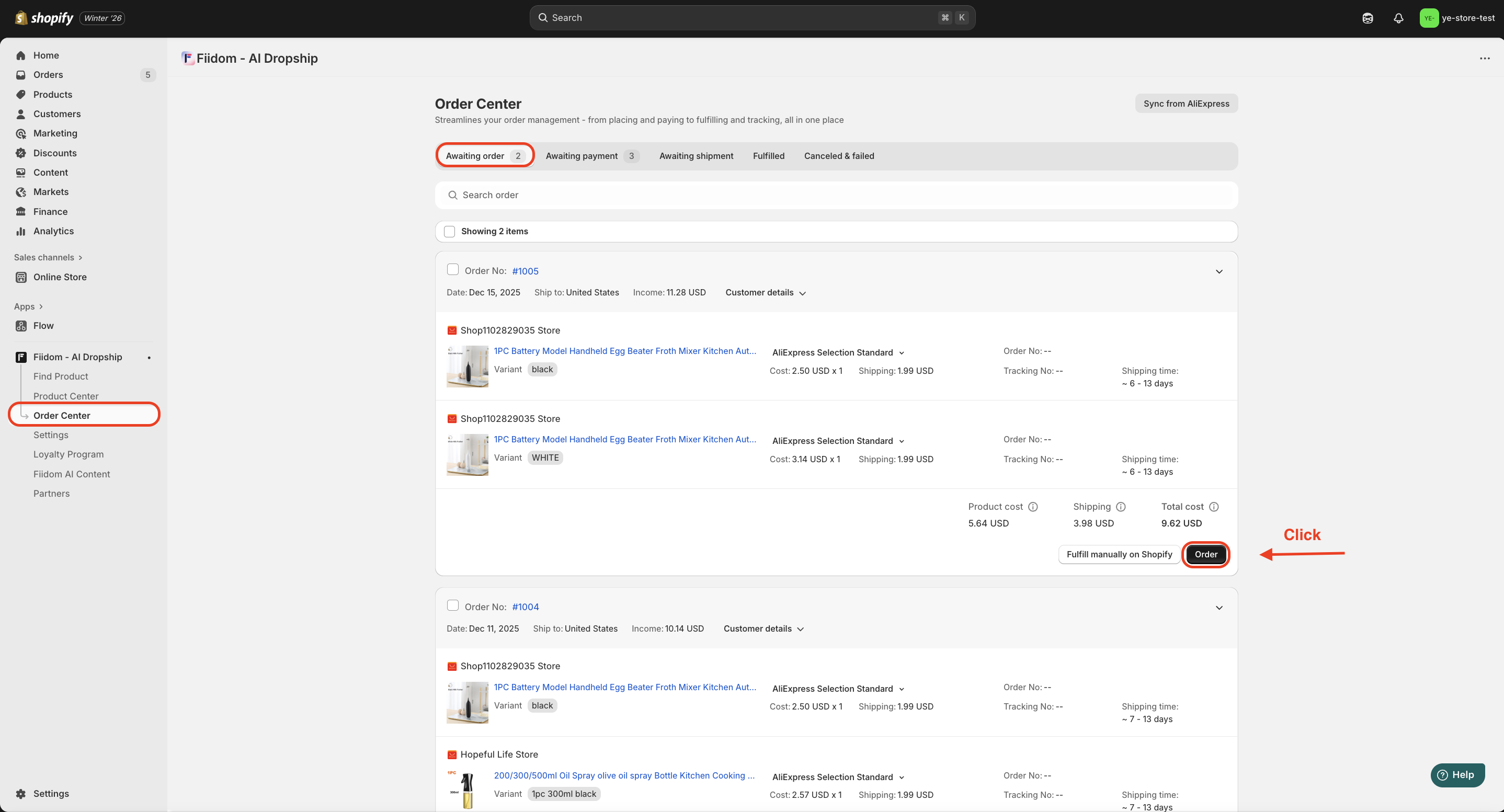1504x812 pixels.
Task: Open shipping method dropdown for WHITE variant
Action: coord(838,441)
